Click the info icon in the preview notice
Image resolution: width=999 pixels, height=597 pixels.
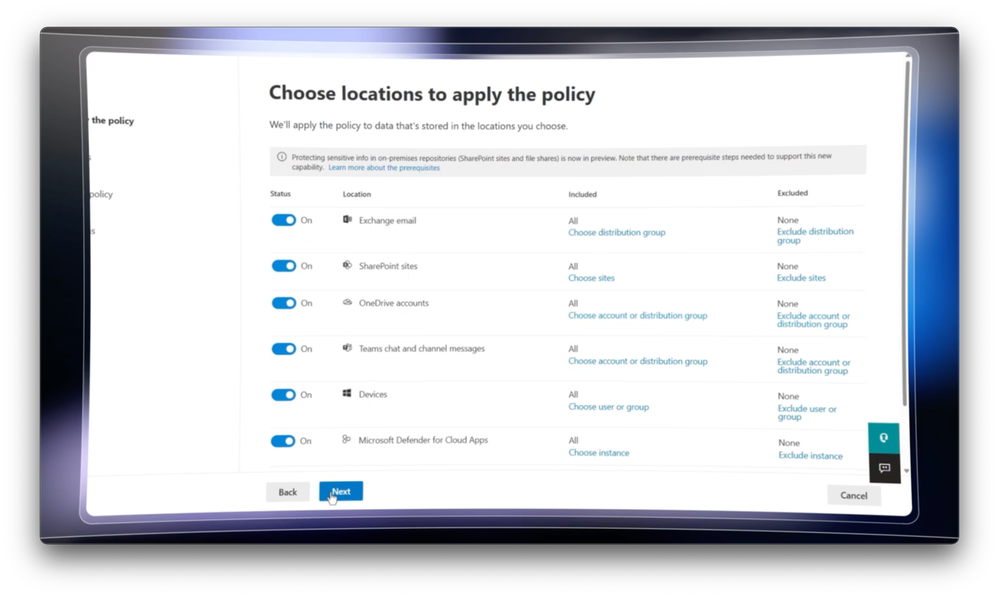[282, 157]
